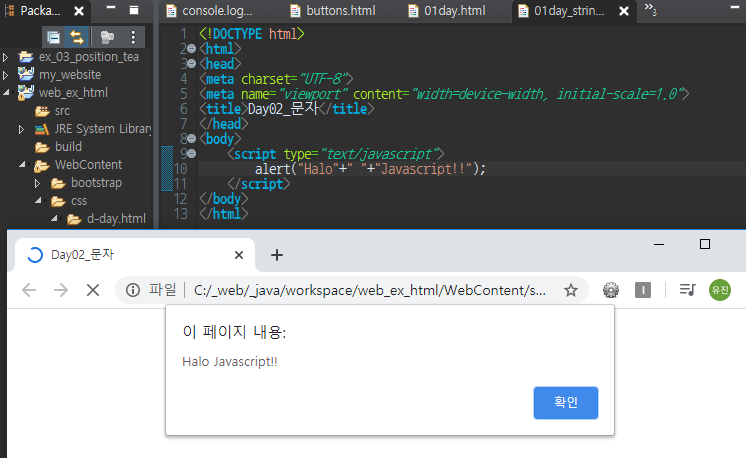Click the gray I extension icon
Screen dimensions: 746x458
(643, 290)
